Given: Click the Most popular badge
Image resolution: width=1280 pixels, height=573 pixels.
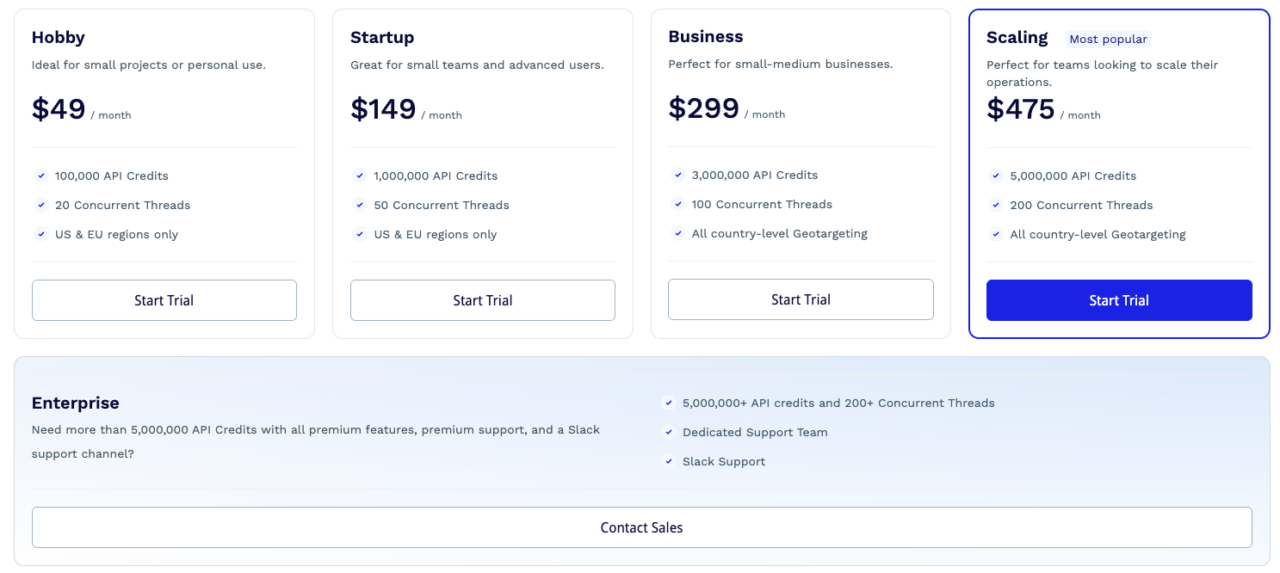Looking at the screenshot, I should click(x=1108, y=39).
